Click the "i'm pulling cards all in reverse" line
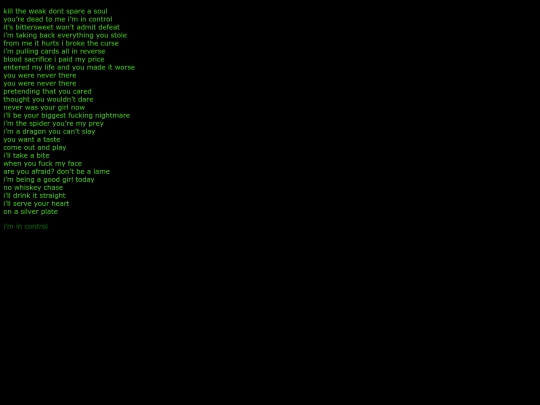 [x=54, y=51]
